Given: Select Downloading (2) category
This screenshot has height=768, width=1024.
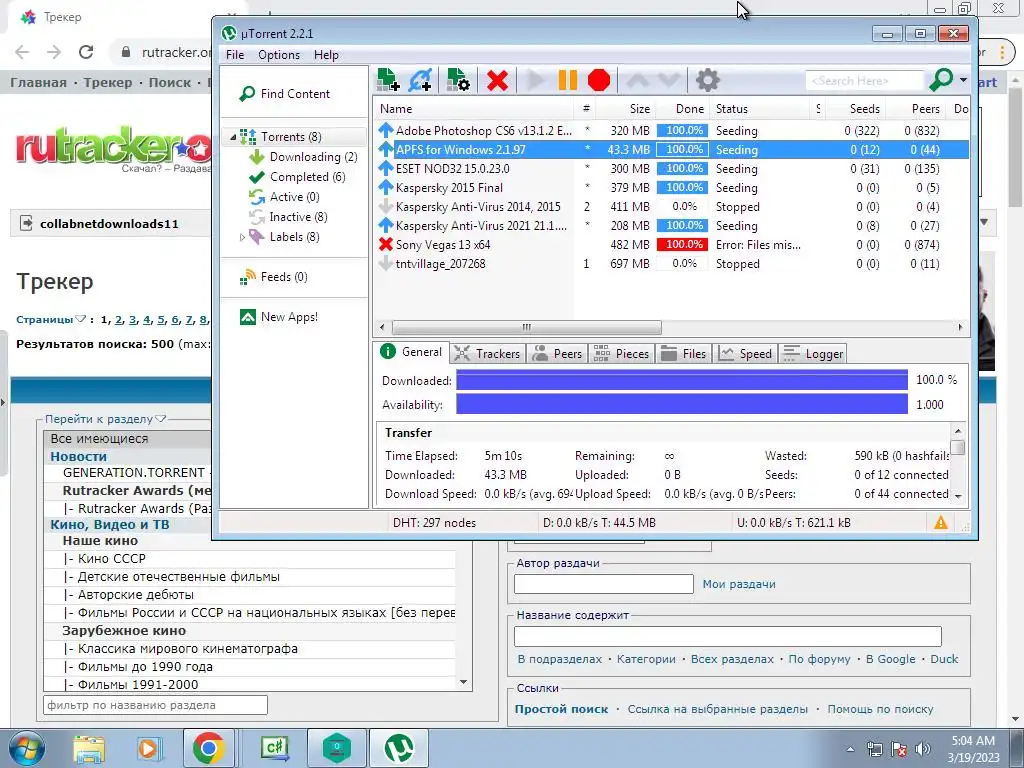Looking at the screenshot, I should coord(304,157).
